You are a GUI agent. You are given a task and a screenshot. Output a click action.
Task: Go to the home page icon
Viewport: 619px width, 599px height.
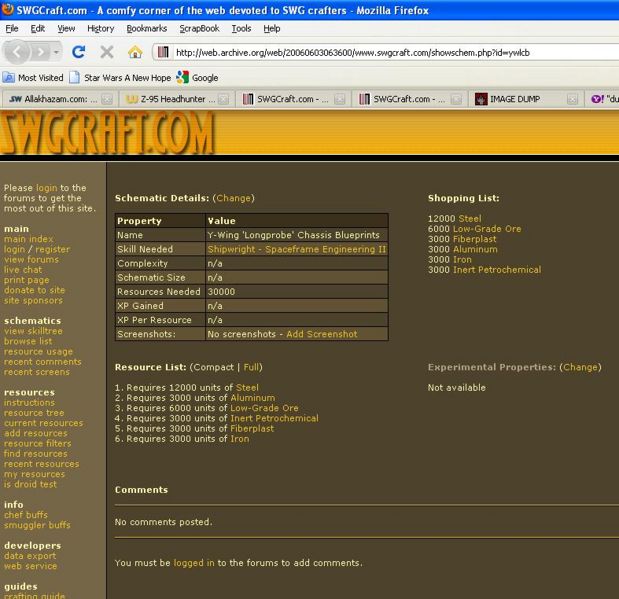(134, 51)
